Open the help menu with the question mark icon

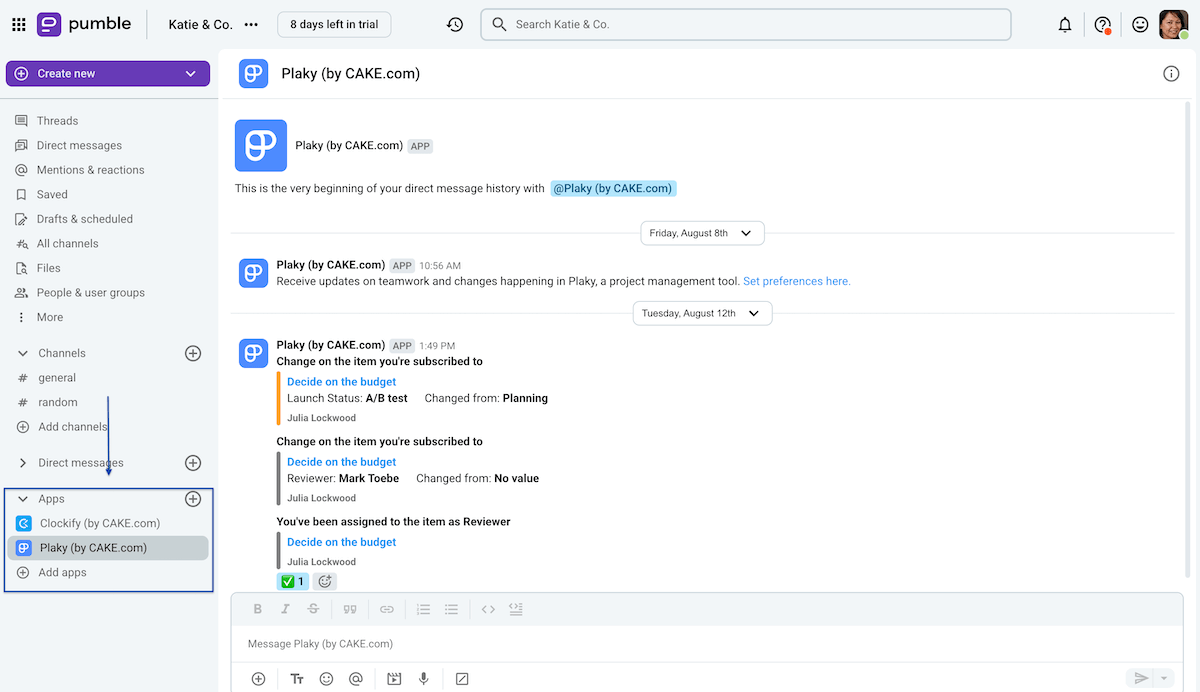pyautogui.click(x=1101, y=24)
